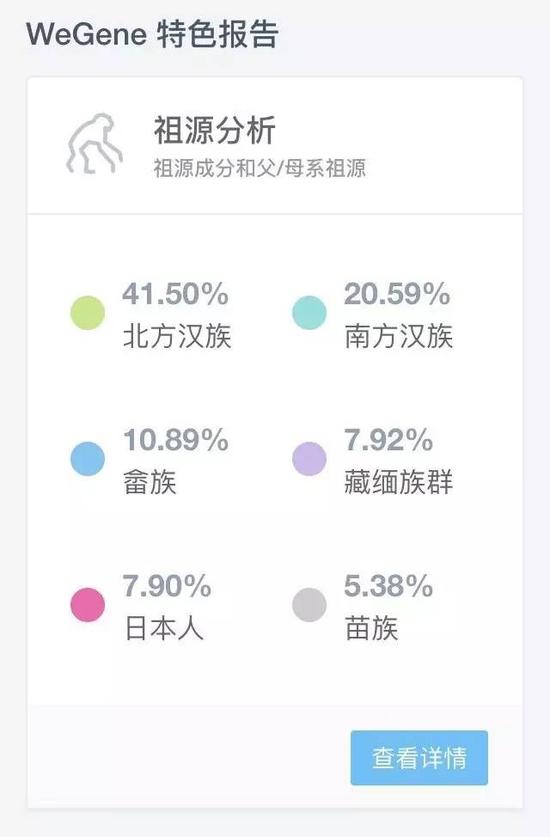This screenshot has width=550, height=837.
Task: Click the 7.92% percentage value
Action: pyautogui.click(x=389, y=440)
